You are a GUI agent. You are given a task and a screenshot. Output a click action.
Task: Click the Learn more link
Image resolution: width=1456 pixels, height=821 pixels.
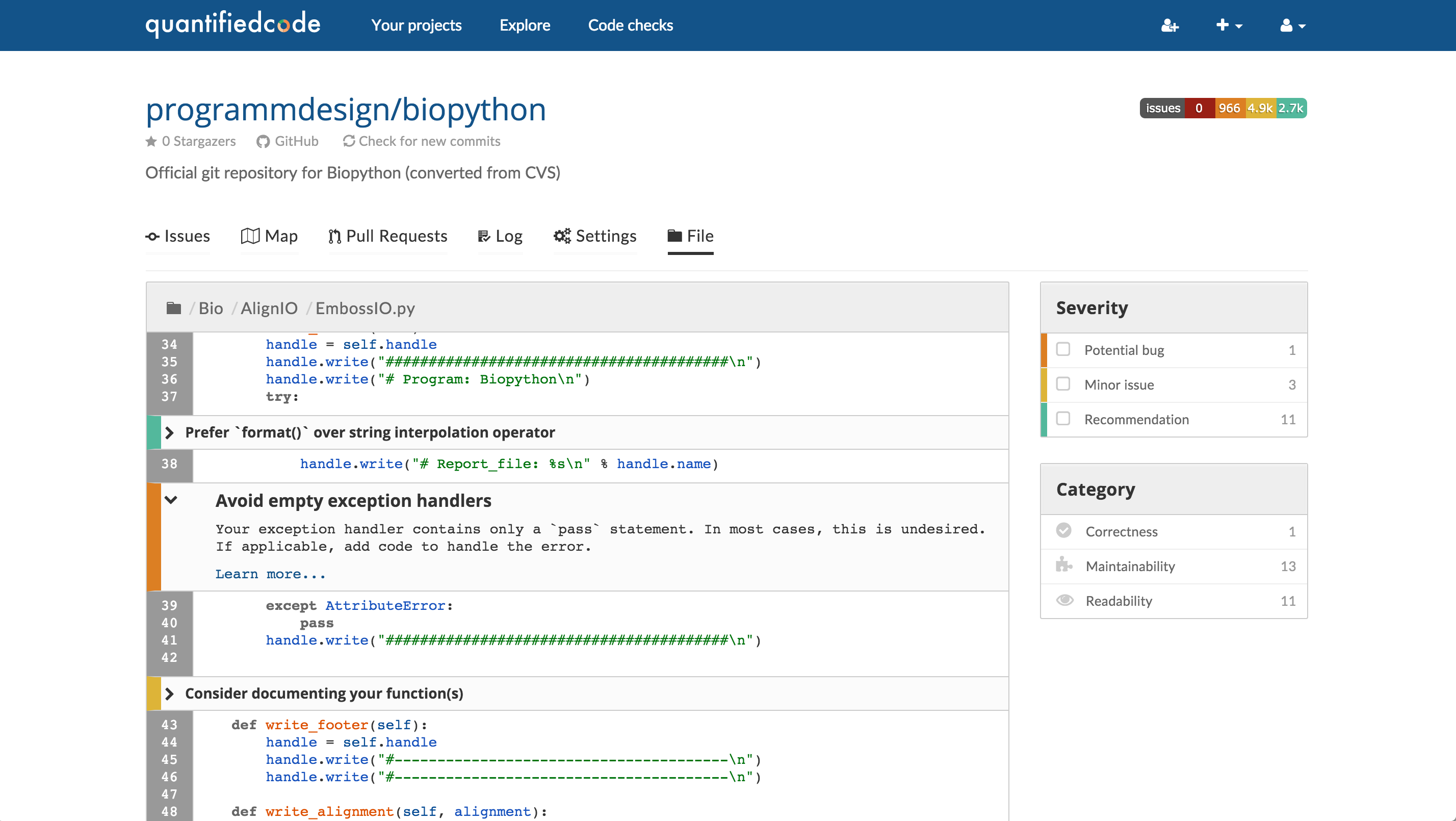click(x=270, y=574)
